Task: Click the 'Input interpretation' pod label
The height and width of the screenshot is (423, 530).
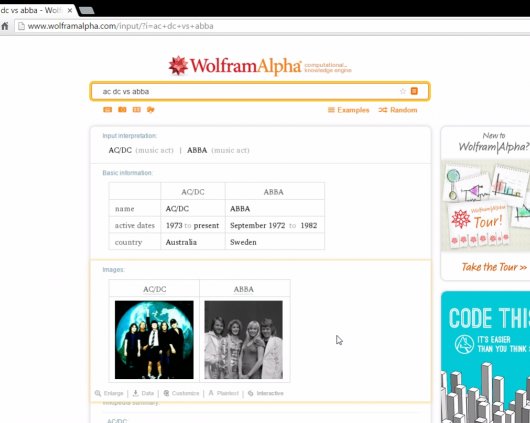Action: pos(129,136)
